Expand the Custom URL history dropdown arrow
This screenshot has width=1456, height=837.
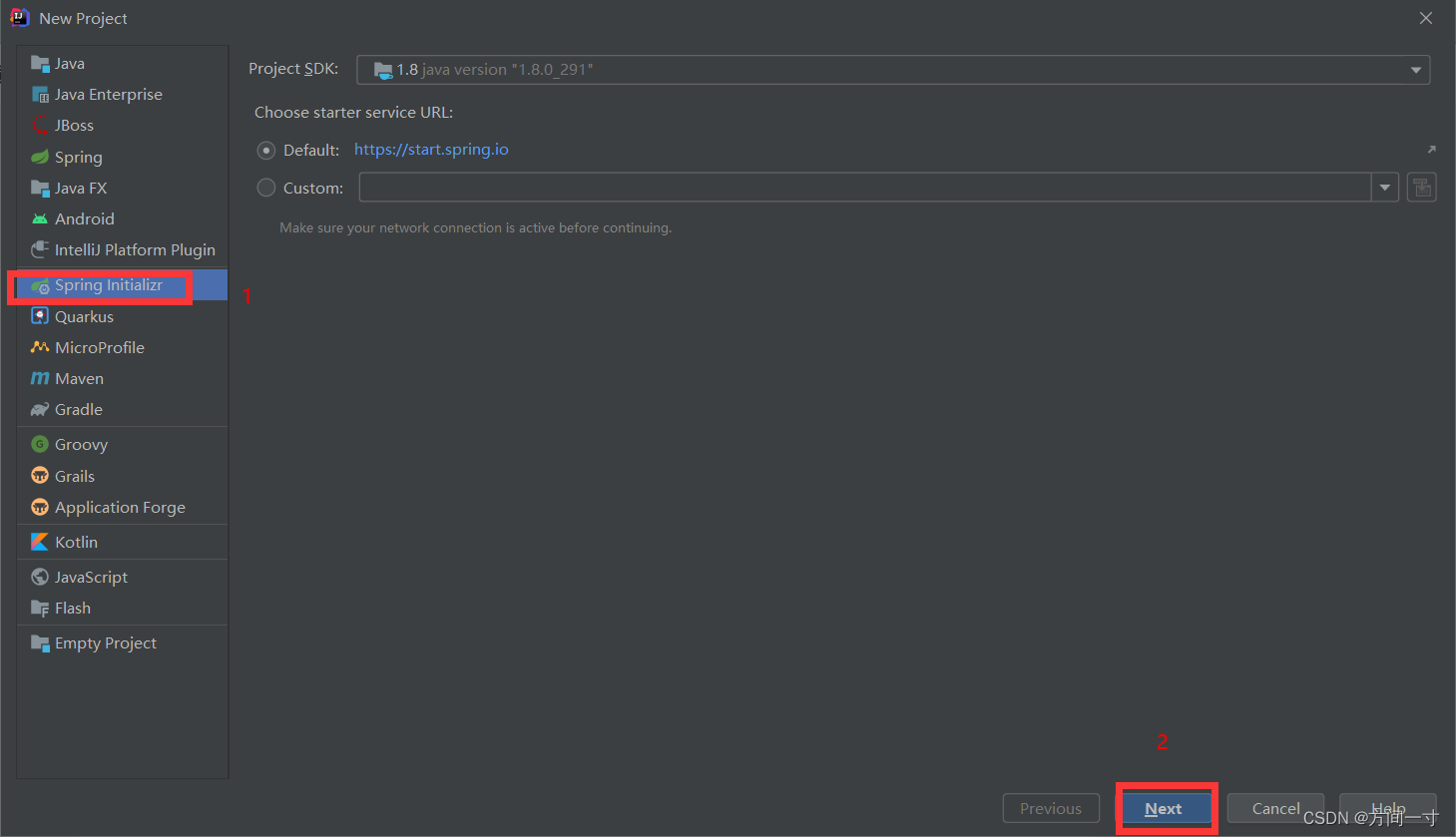tap(1385, 188)
